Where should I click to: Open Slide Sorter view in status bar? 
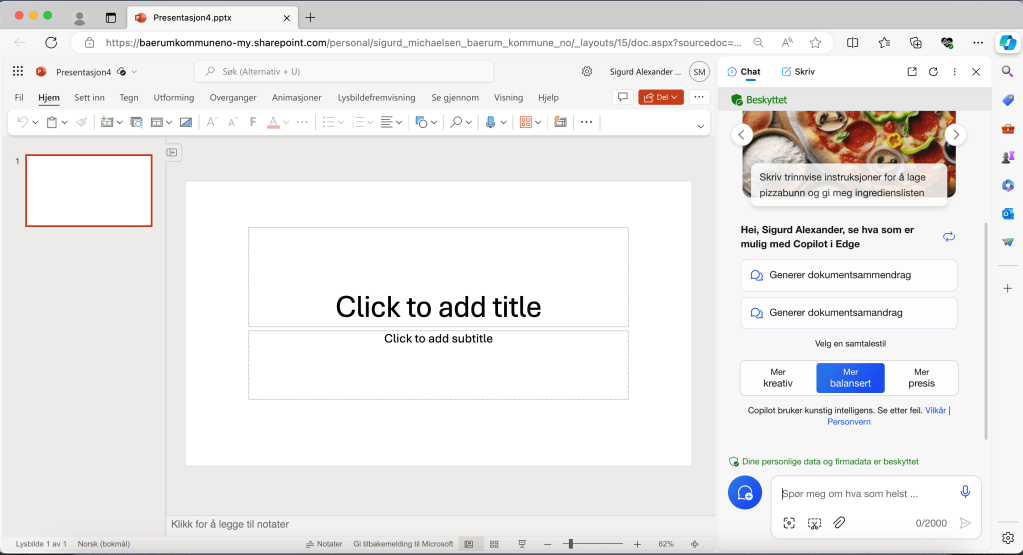click(494, 544)
